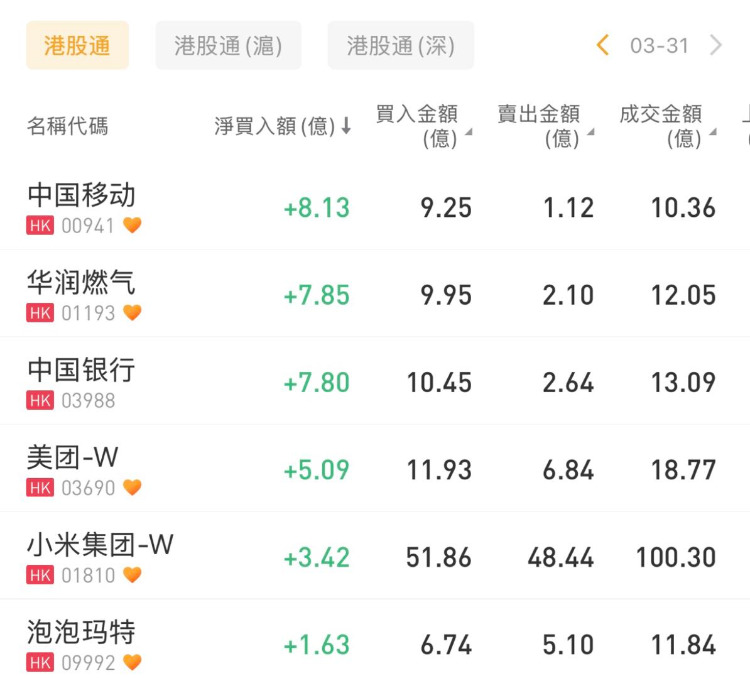750x678 pixels.
Task: Click buy amount 10.45
Action: point(439,382)
